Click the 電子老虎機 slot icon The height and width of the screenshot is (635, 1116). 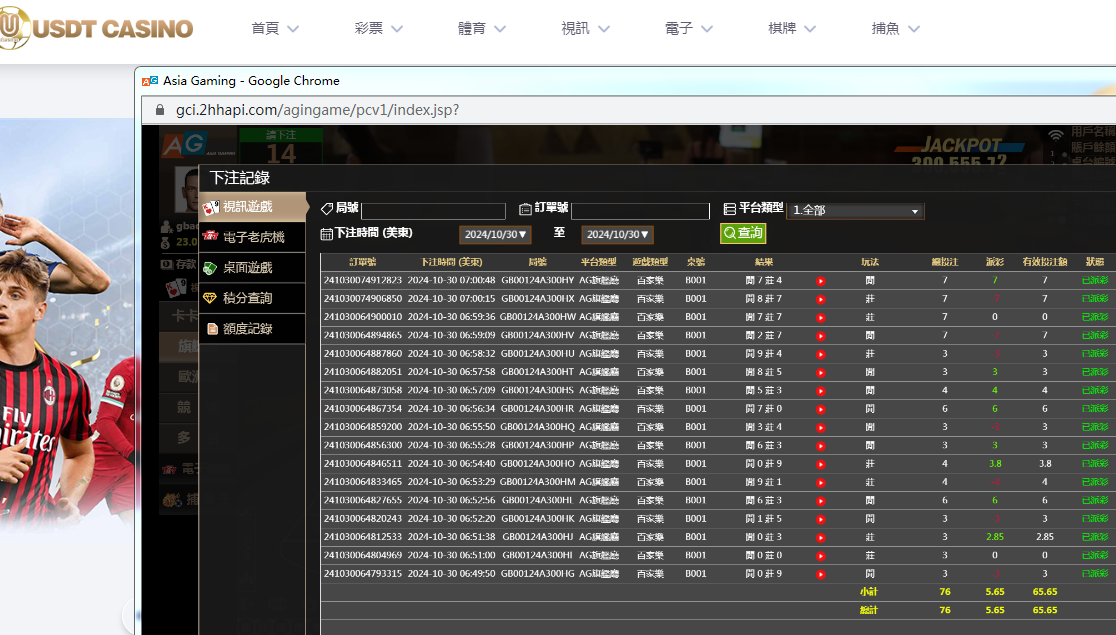point(211,237)
